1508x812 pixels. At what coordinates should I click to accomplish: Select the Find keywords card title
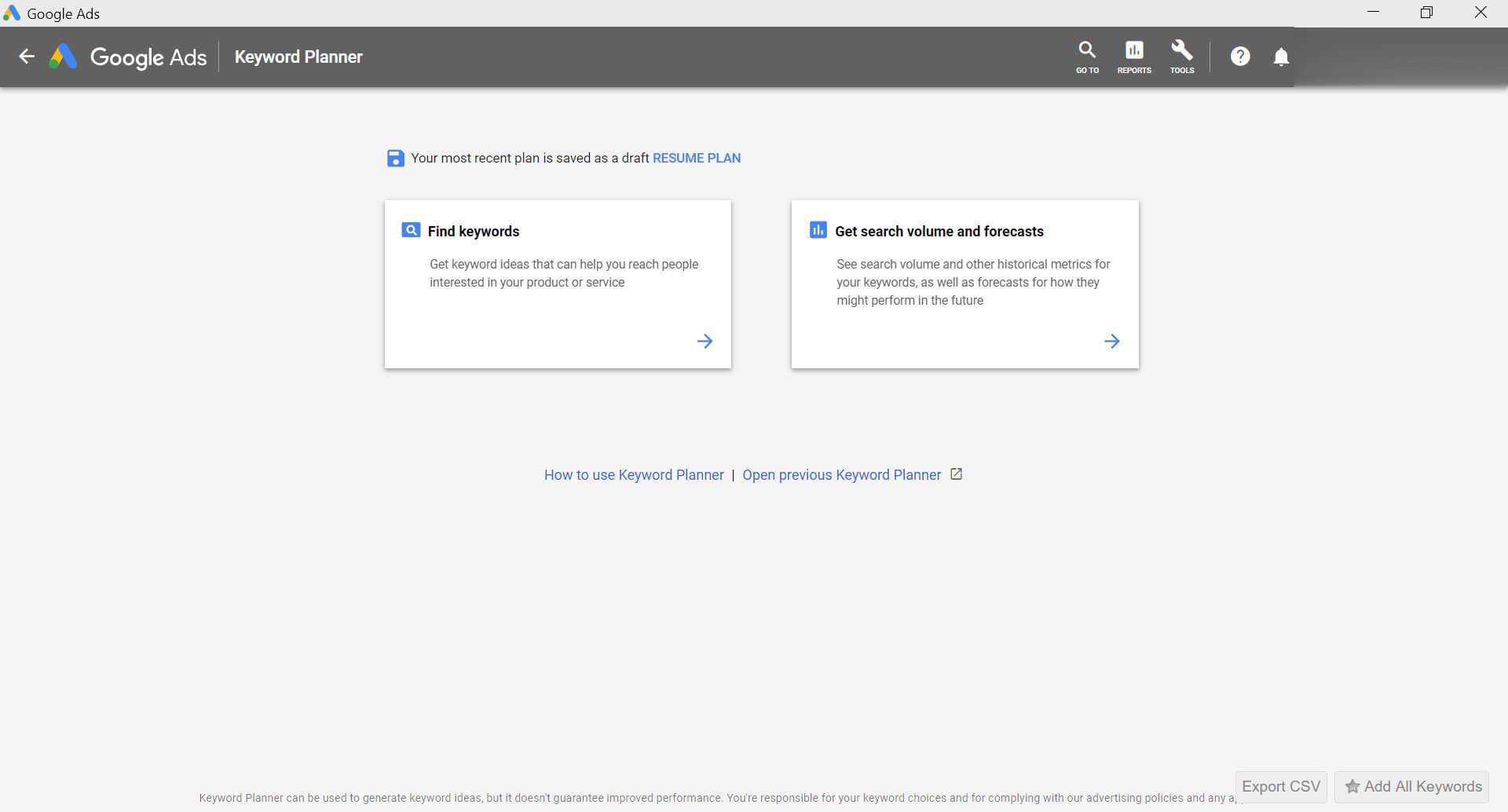pyautogui.click(x=474, y=232)
